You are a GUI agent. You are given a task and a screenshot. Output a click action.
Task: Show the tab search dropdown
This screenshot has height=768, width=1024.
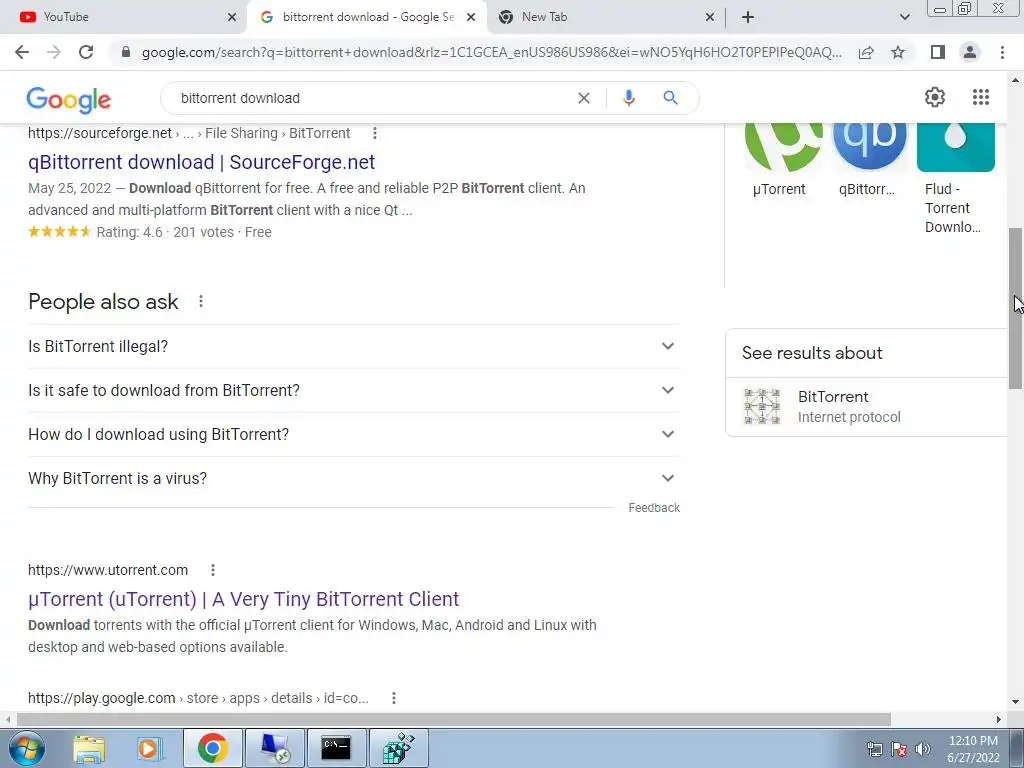tap(904, 17)
